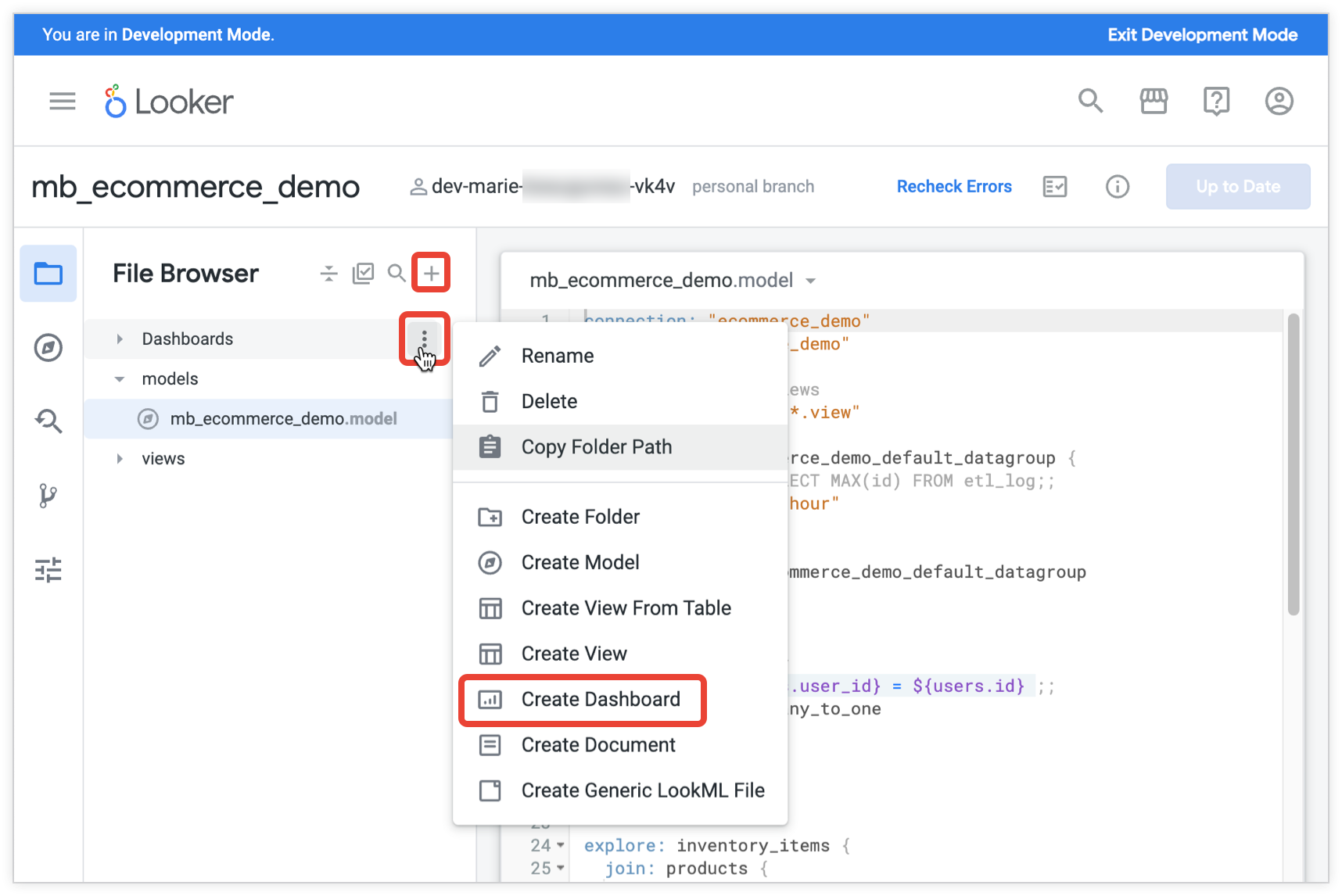Click the Marketplace icon in header

(1154, 102)
